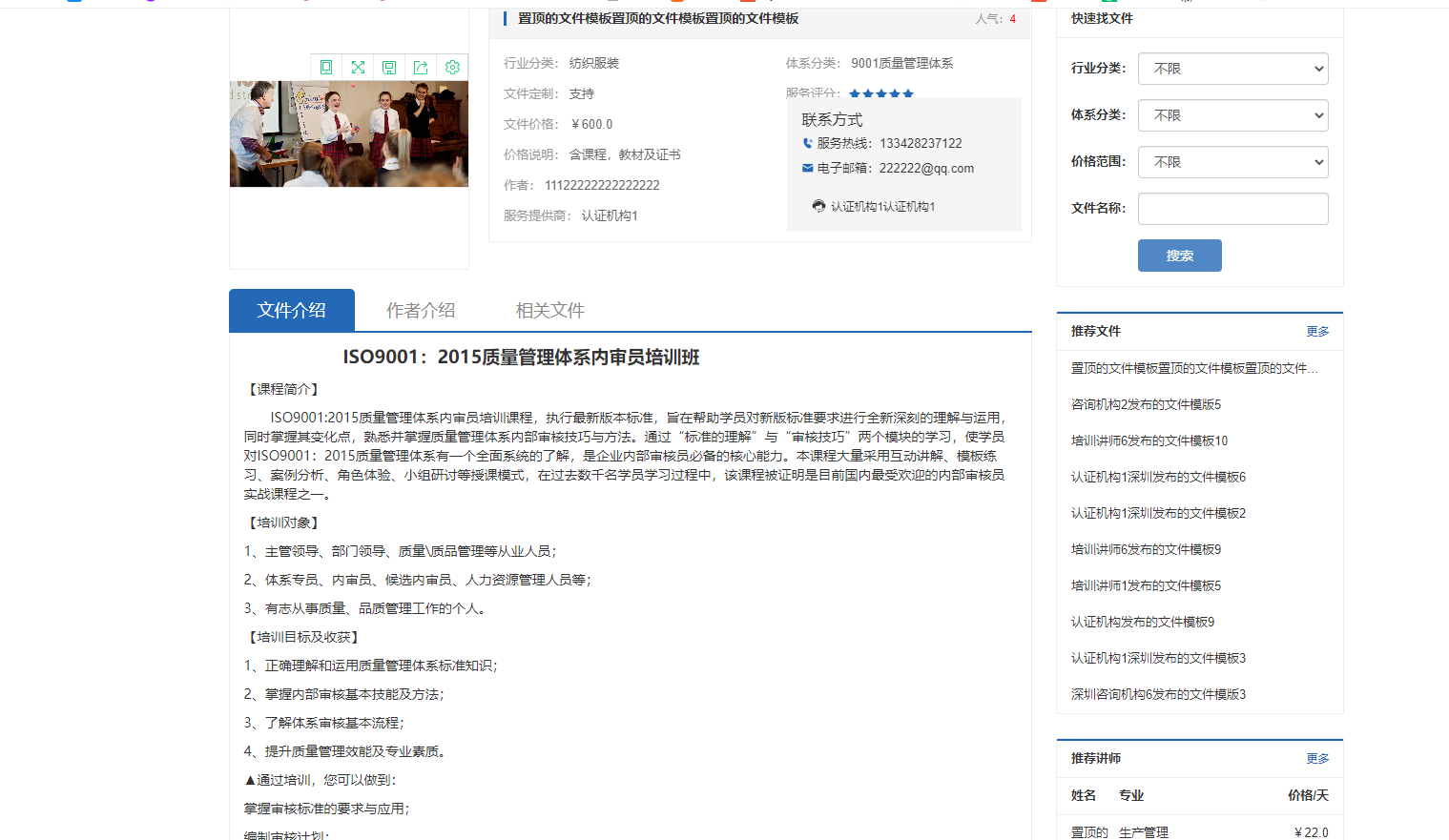Open 认证机构1深圳发布的文件模板6
Screen dimensions: 1449x840
(1158, 477)
